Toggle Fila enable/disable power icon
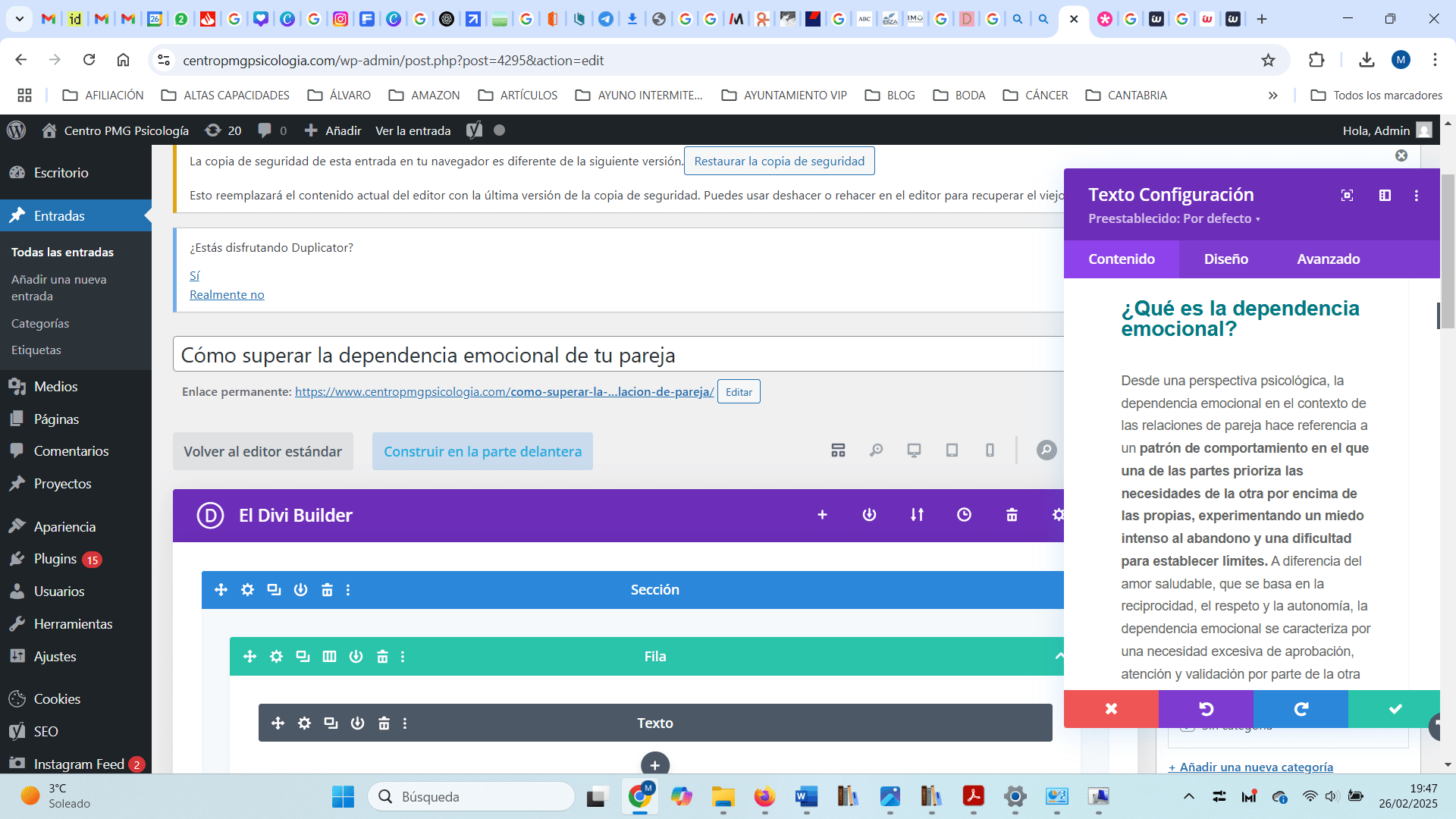This screenshot has width=1456, height=819. pyautogui.click(x=356, y=657)
